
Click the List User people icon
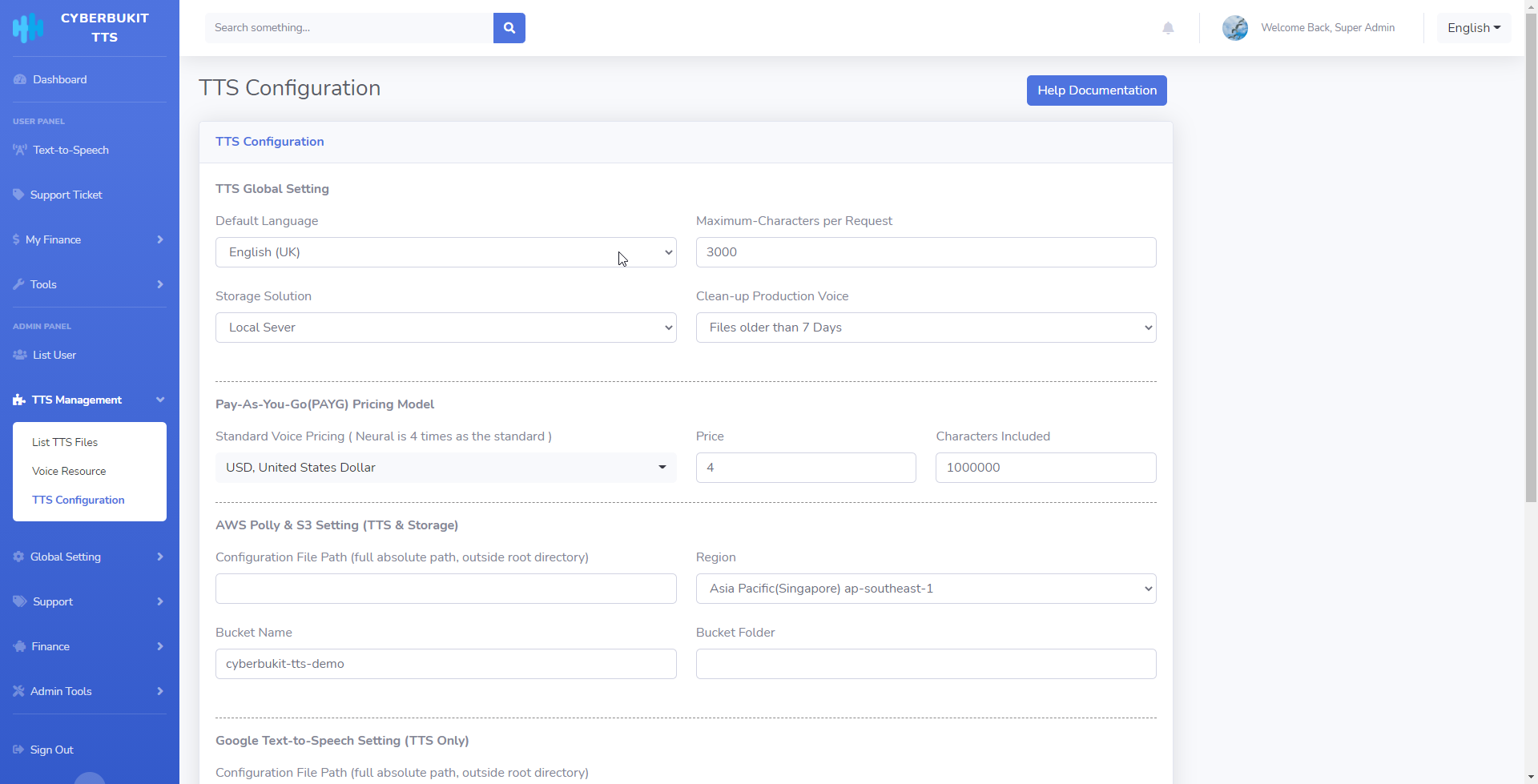pyautogui.click(x=20, y=355)
